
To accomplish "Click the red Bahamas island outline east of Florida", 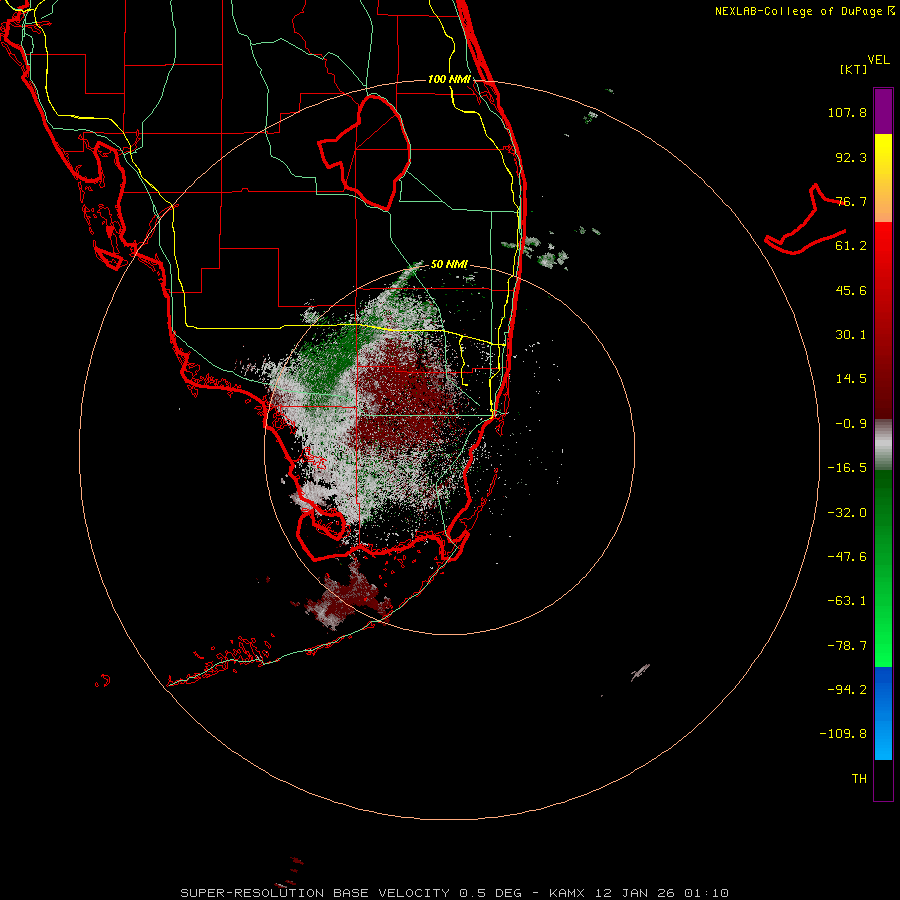I will [806, 220].
